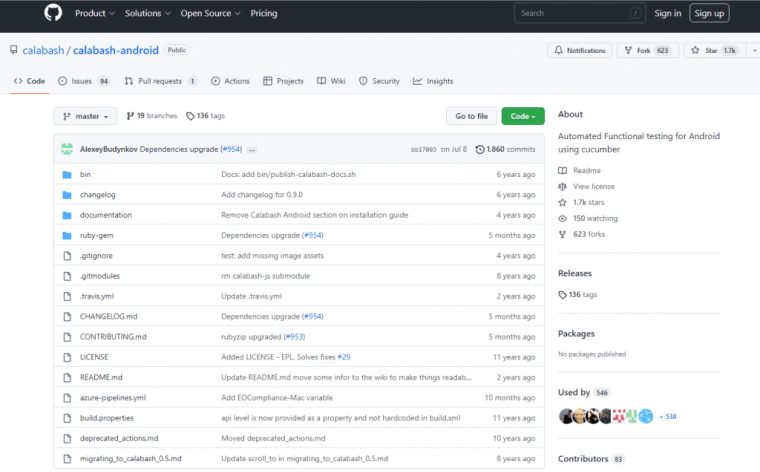Click the slash shortcut icon in search

pyautogui.click(x=635, y=13)
